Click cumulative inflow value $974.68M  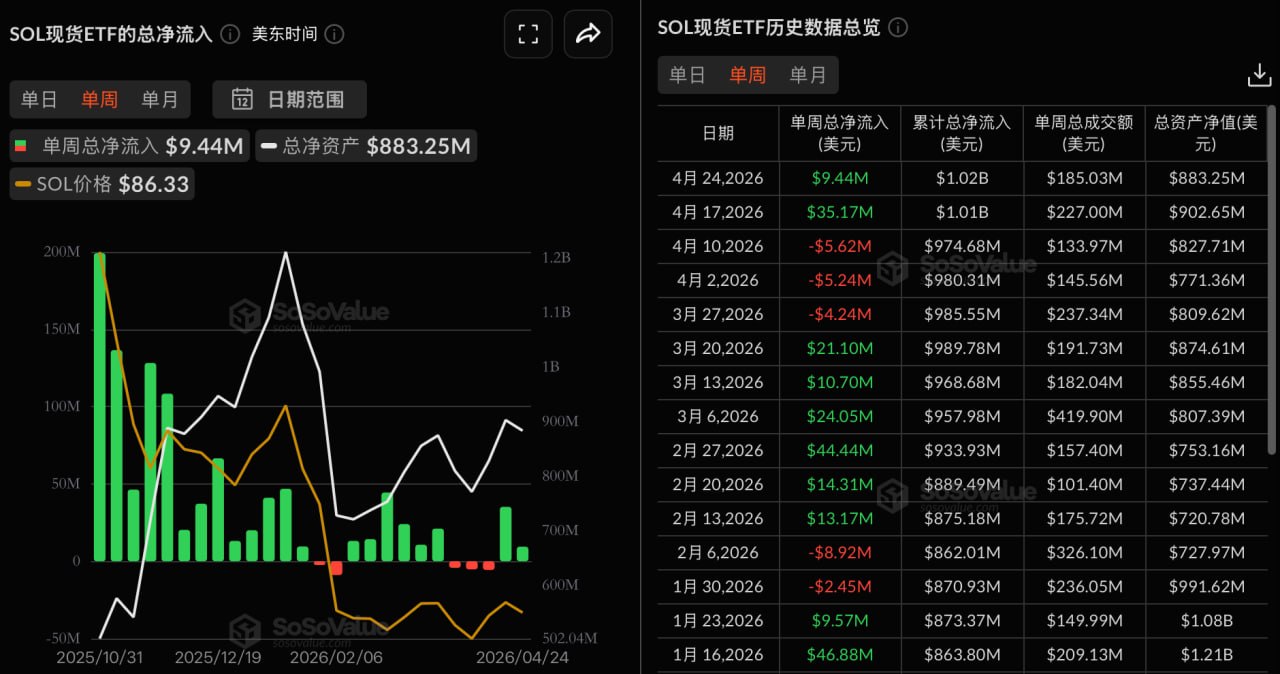pyautogui.click(x=962, y=246)
